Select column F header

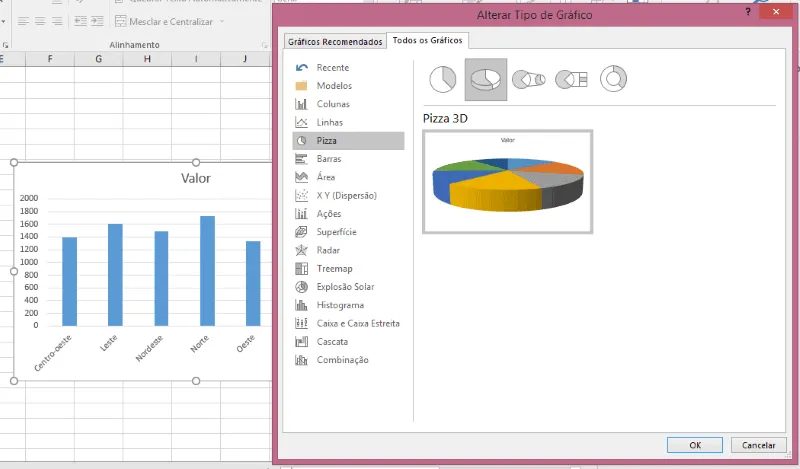[x=50, y=59]
